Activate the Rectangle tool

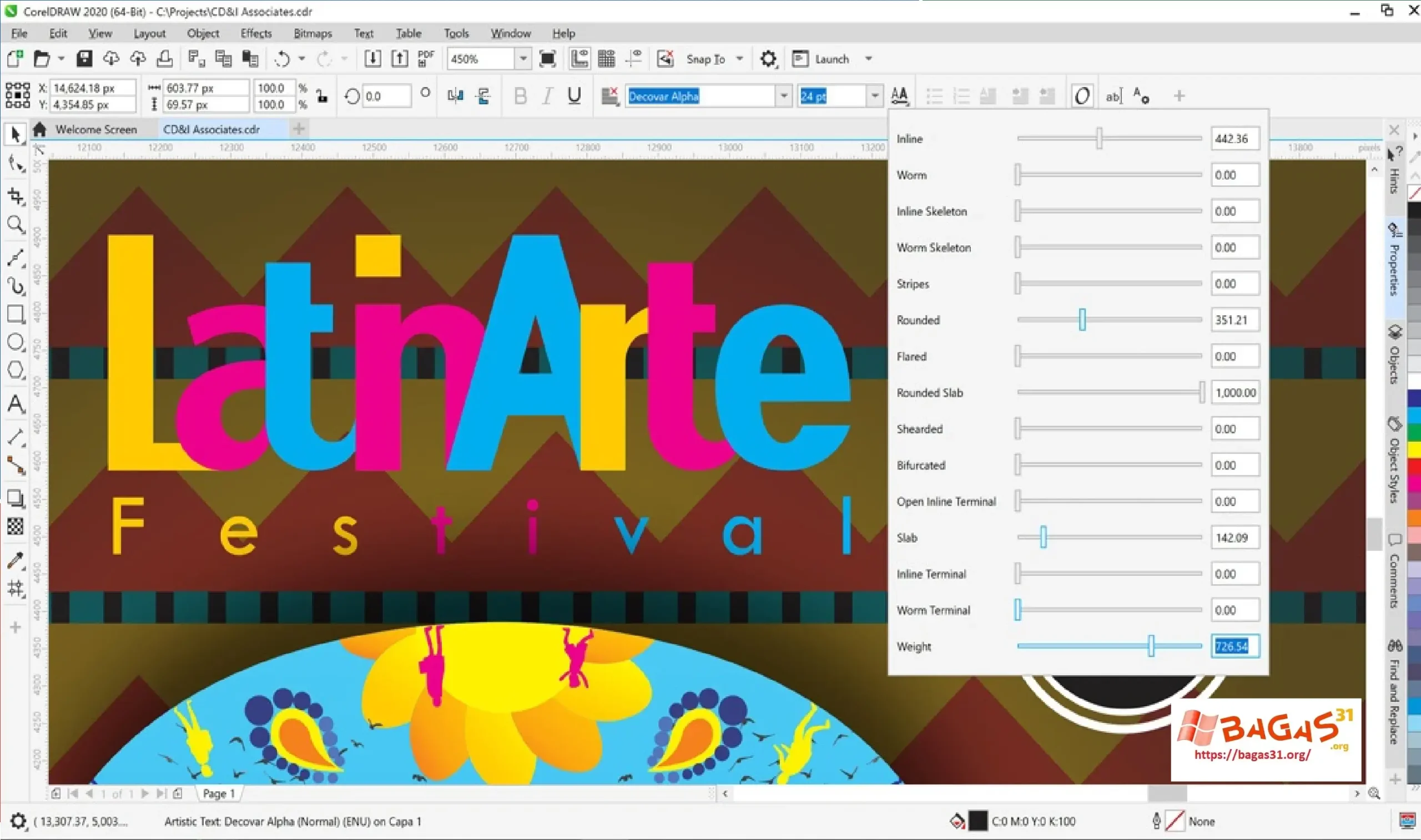16,314
